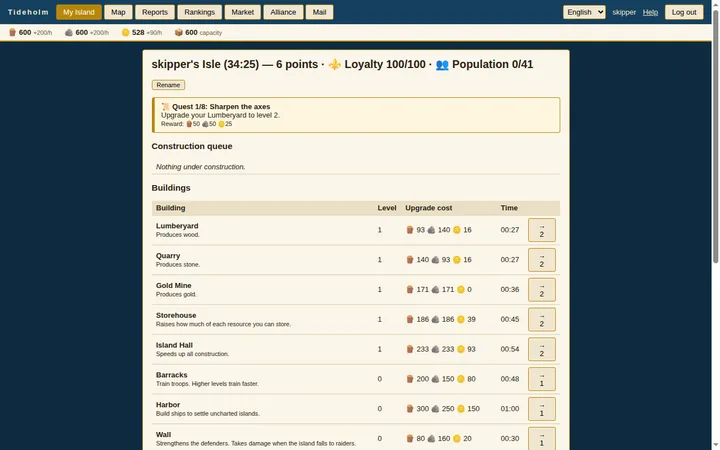Click the Level column header
This screenshot has width=720, height=450.
387,208
